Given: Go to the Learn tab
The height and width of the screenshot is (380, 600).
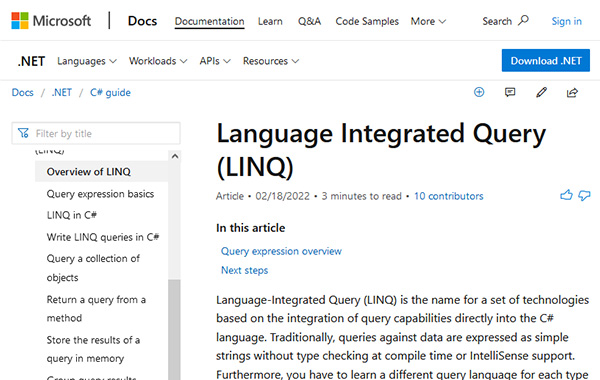Looking at the screenshot, I should [x=270, y=21].
